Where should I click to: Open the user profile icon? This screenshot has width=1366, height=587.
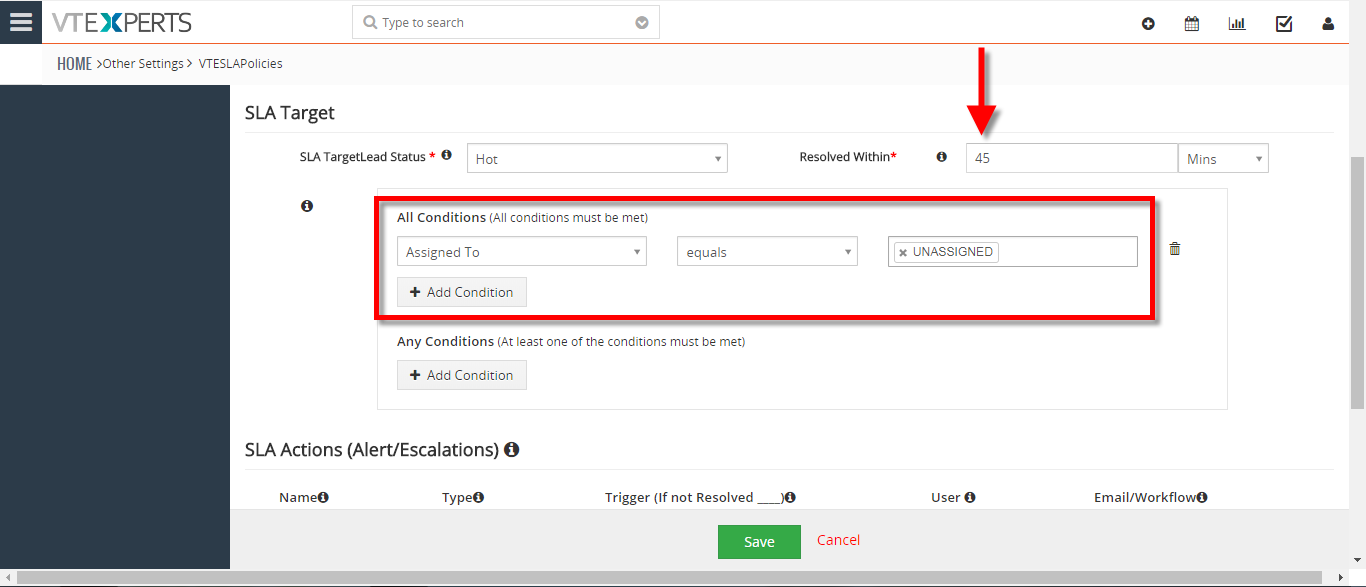point(1328,24)
